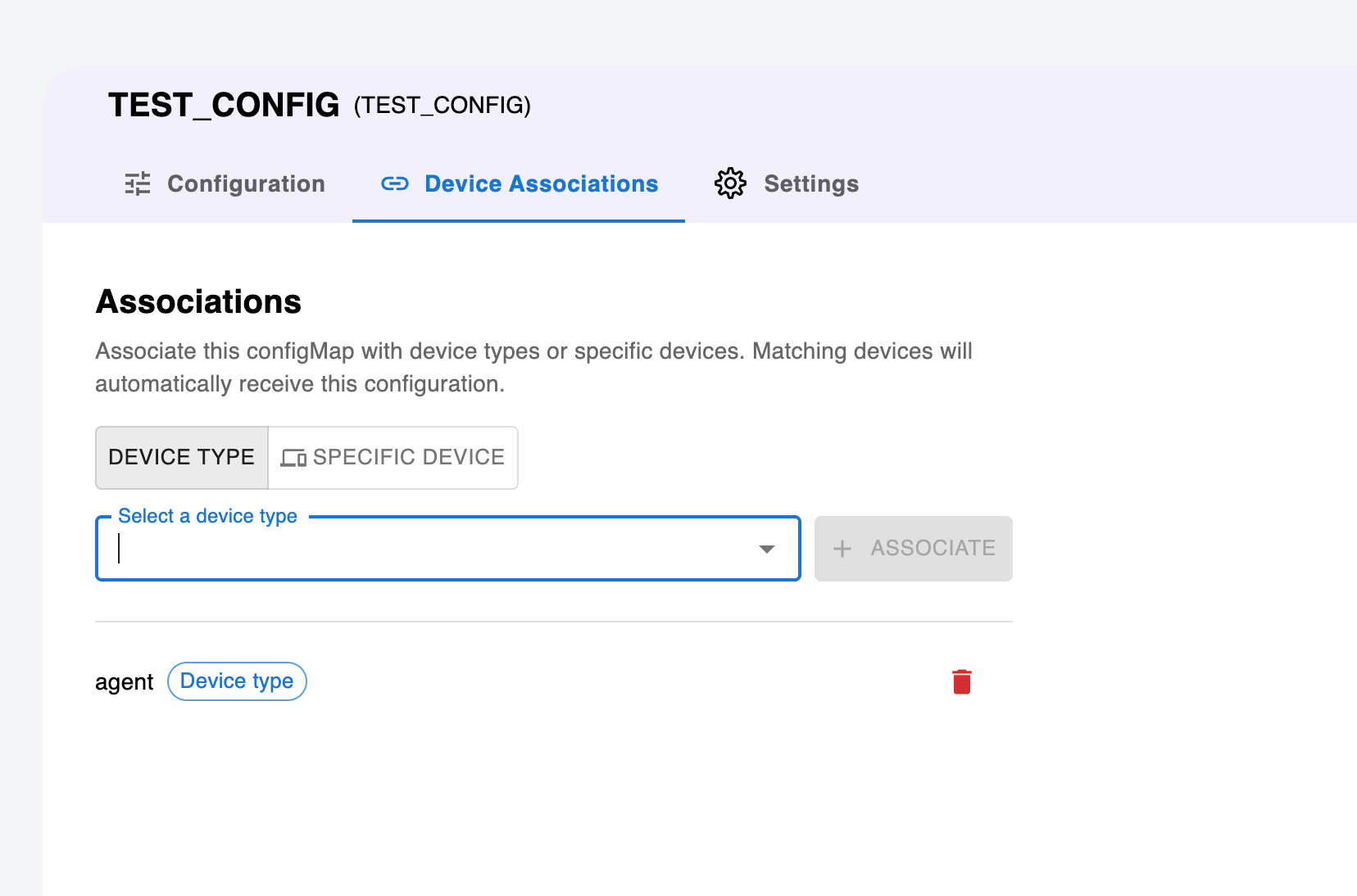Click the ASSOCIATE button

pyautogui.click(x=914, y=548)
